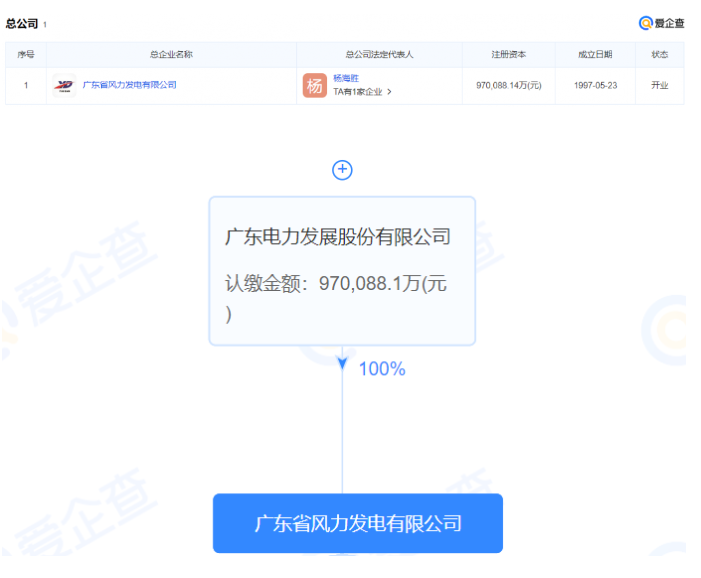Open 广东省风力发电有限公司 link in the table

129,86
